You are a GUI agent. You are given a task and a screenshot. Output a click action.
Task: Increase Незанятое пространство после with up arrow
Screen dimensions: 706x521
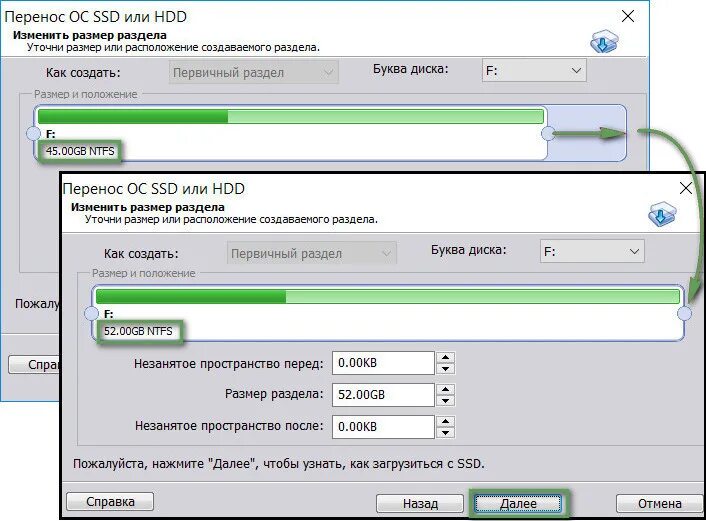(x=445, y=421)
